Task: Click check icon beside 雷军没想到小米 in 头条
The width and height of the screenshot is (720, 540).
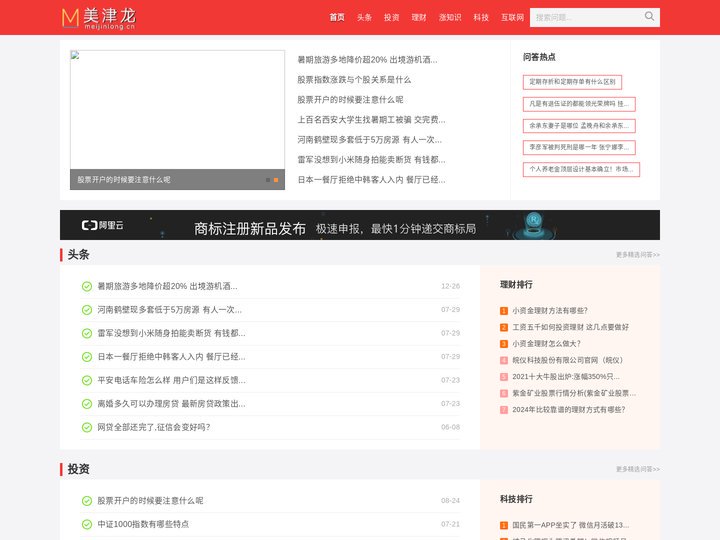Action: pyautogui.click(x=87, y=333)
